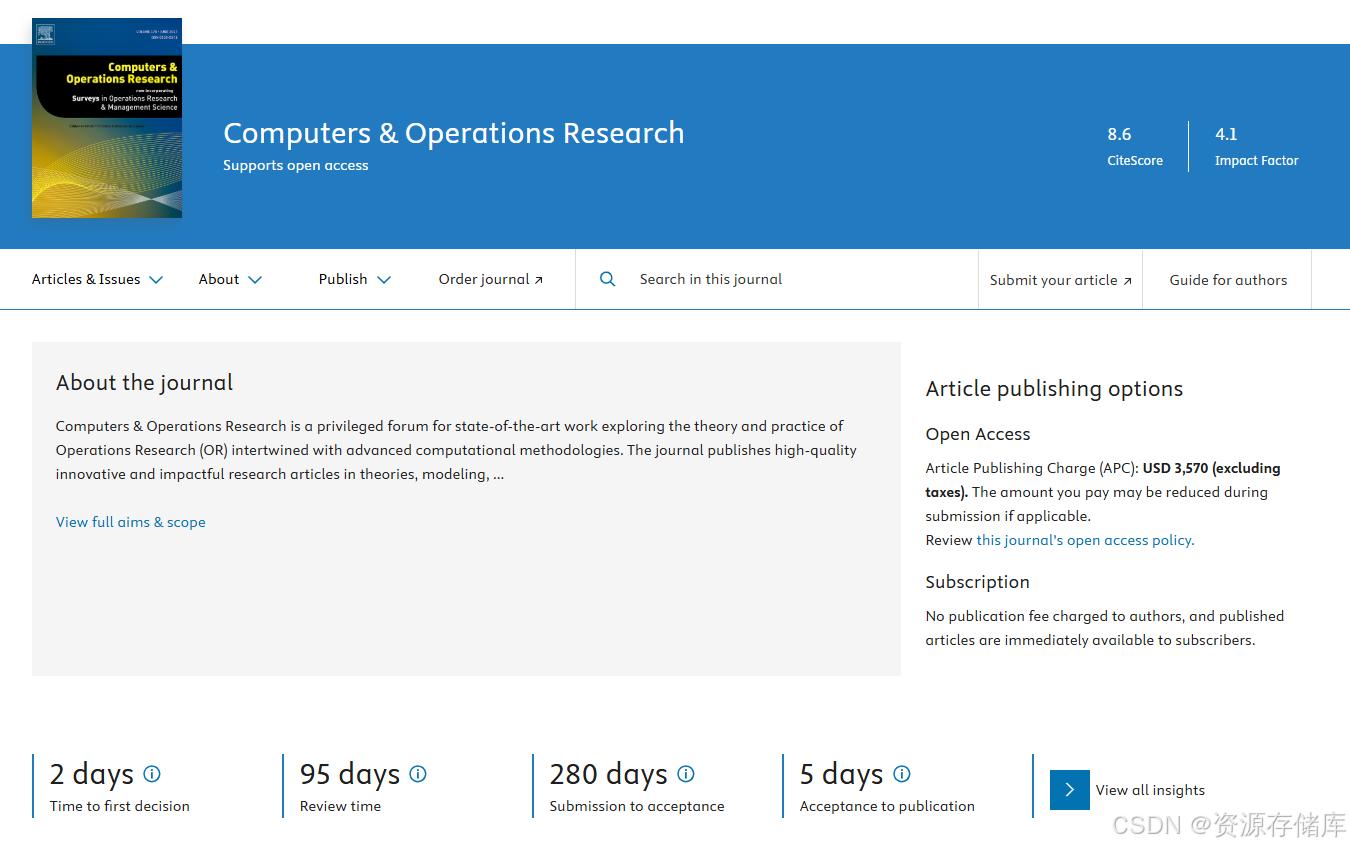1350x848 pixels.
Task: Open the About dropdown menu
Action: 229,279
